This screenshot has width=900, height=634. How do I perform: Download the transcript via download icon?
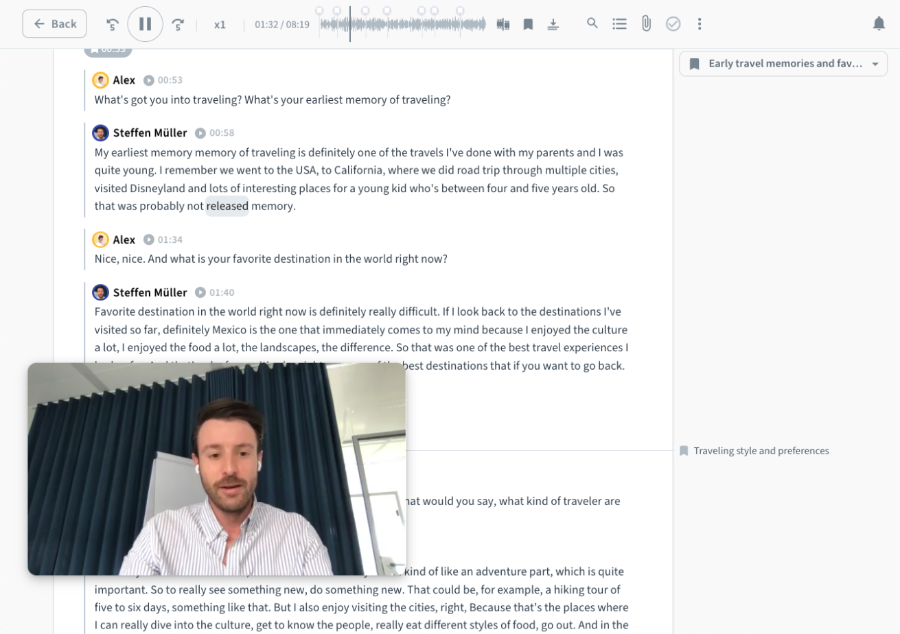(553, 24)
